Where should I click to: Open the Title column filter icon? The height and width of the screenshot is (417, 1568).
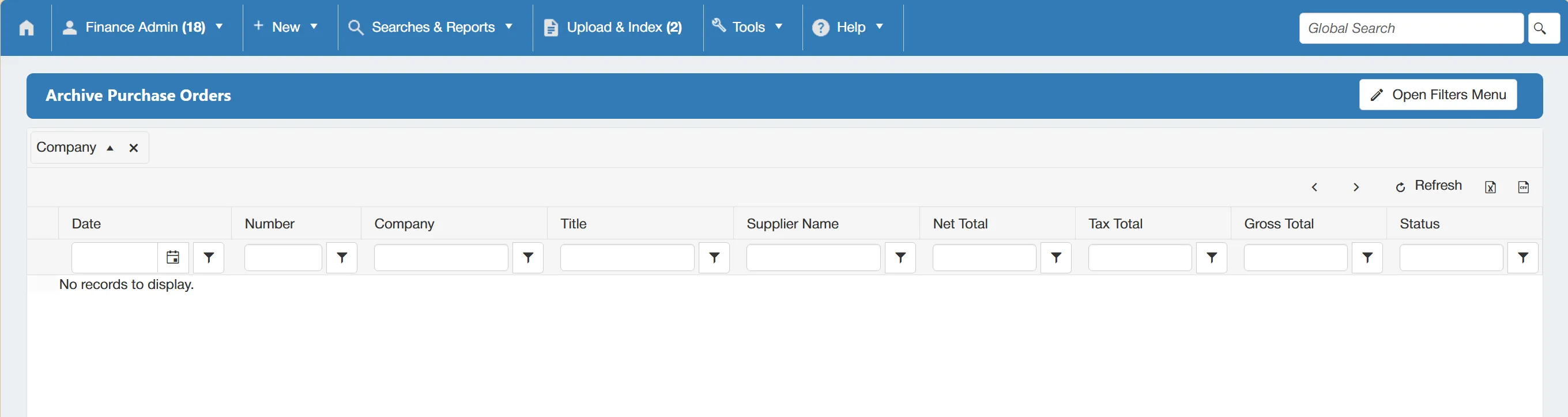715,257
